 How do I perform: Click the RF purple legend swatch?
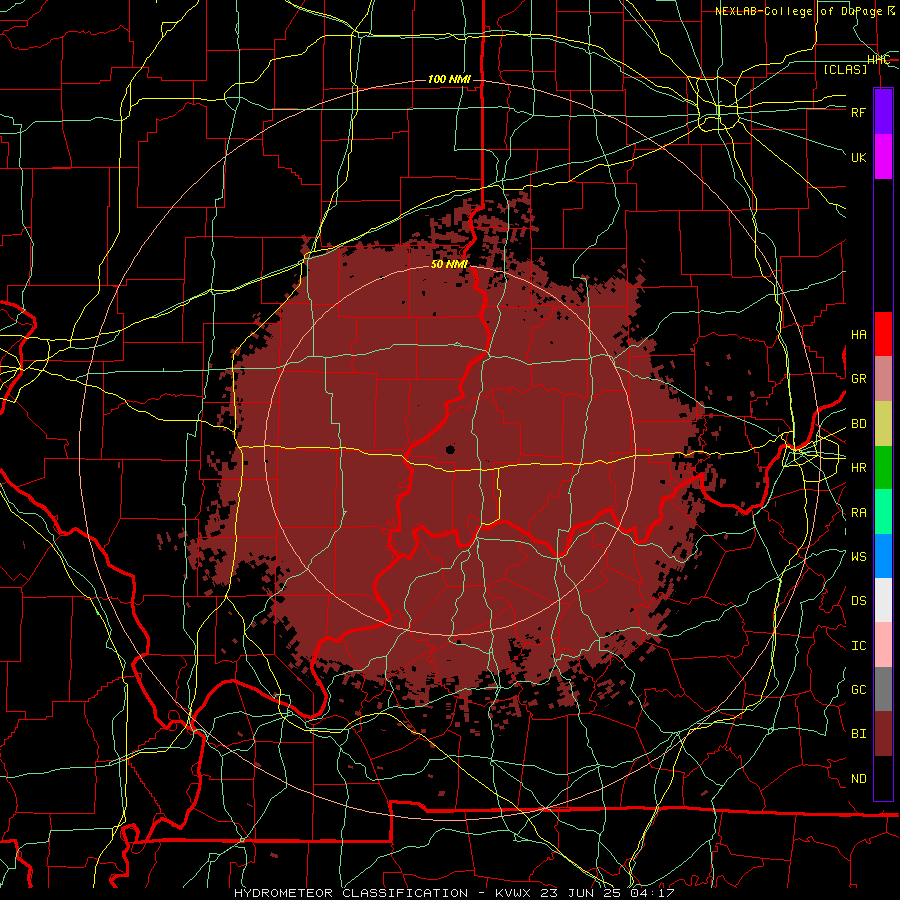(x=883, y=111)
